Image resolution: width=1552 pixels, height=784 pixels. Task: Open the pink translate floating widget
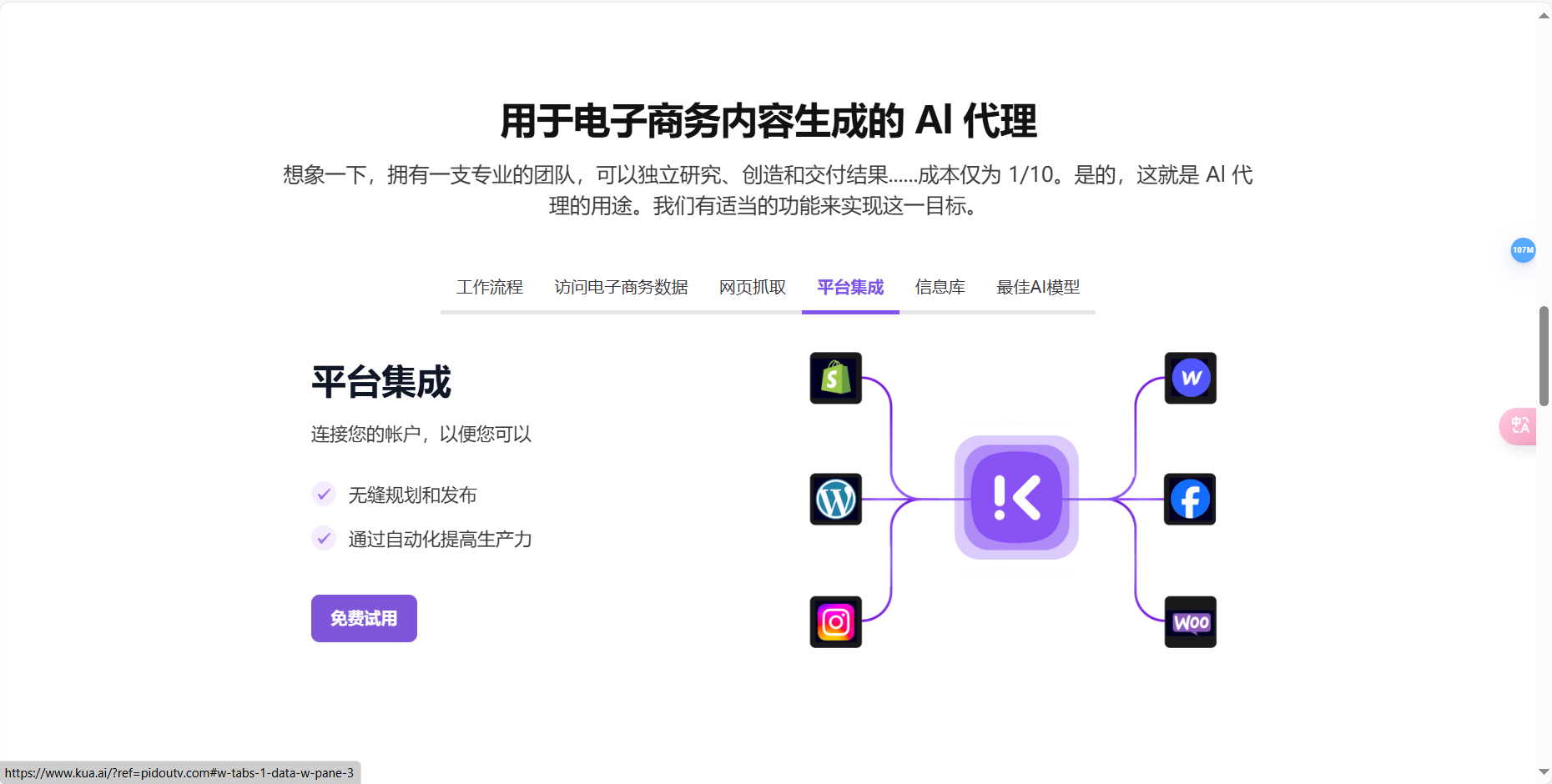point(1519,426)
